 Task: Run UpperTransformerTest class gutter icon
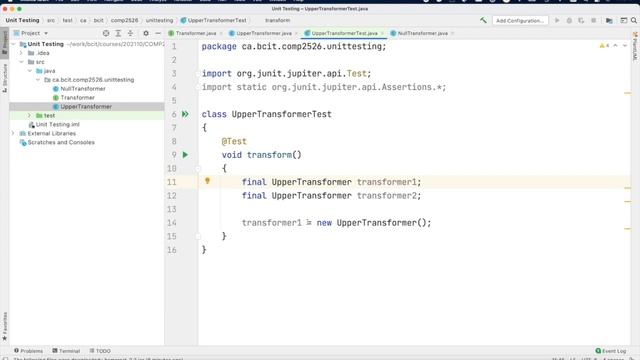click(185, 114)
